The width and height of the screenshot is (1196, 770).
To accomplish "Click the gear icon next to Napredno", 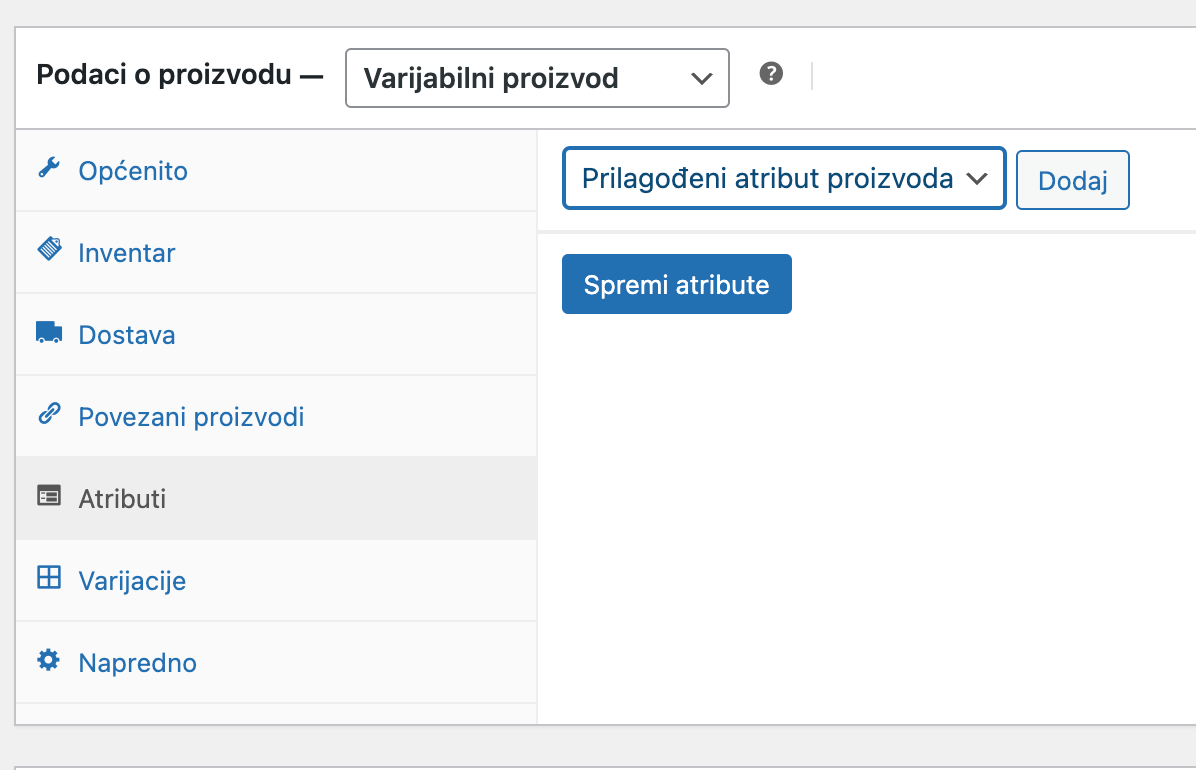I will (x=47, y=662).
